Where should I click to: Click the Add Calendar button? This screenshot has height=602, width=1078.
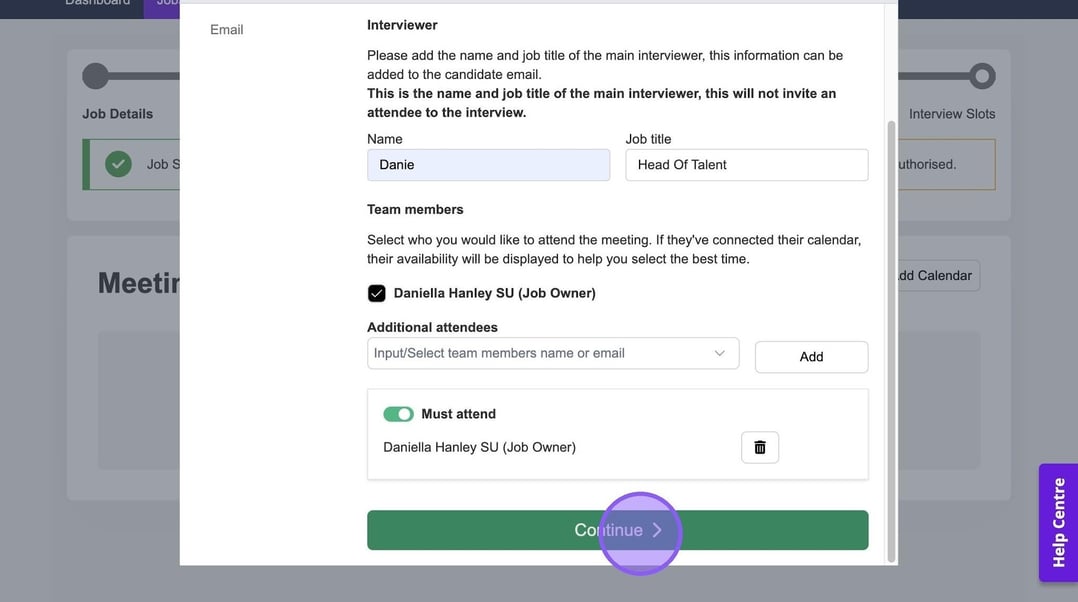pos(932,276)
